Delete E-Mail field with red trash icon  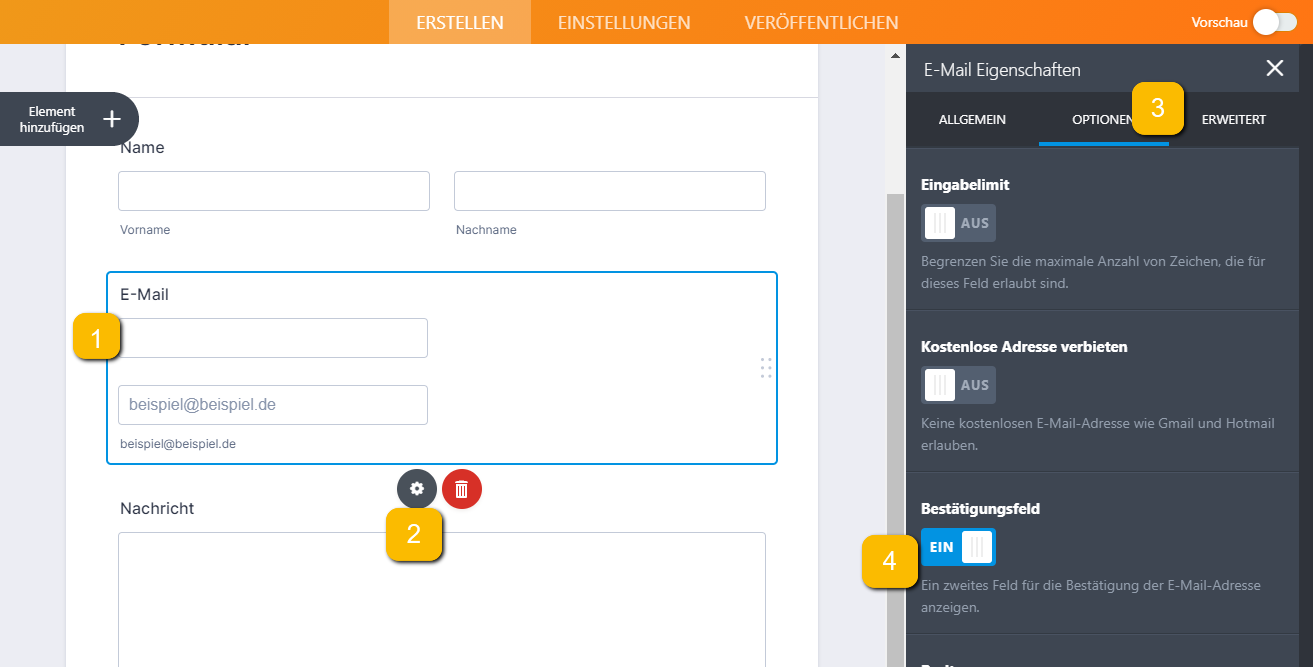point(461,489)
